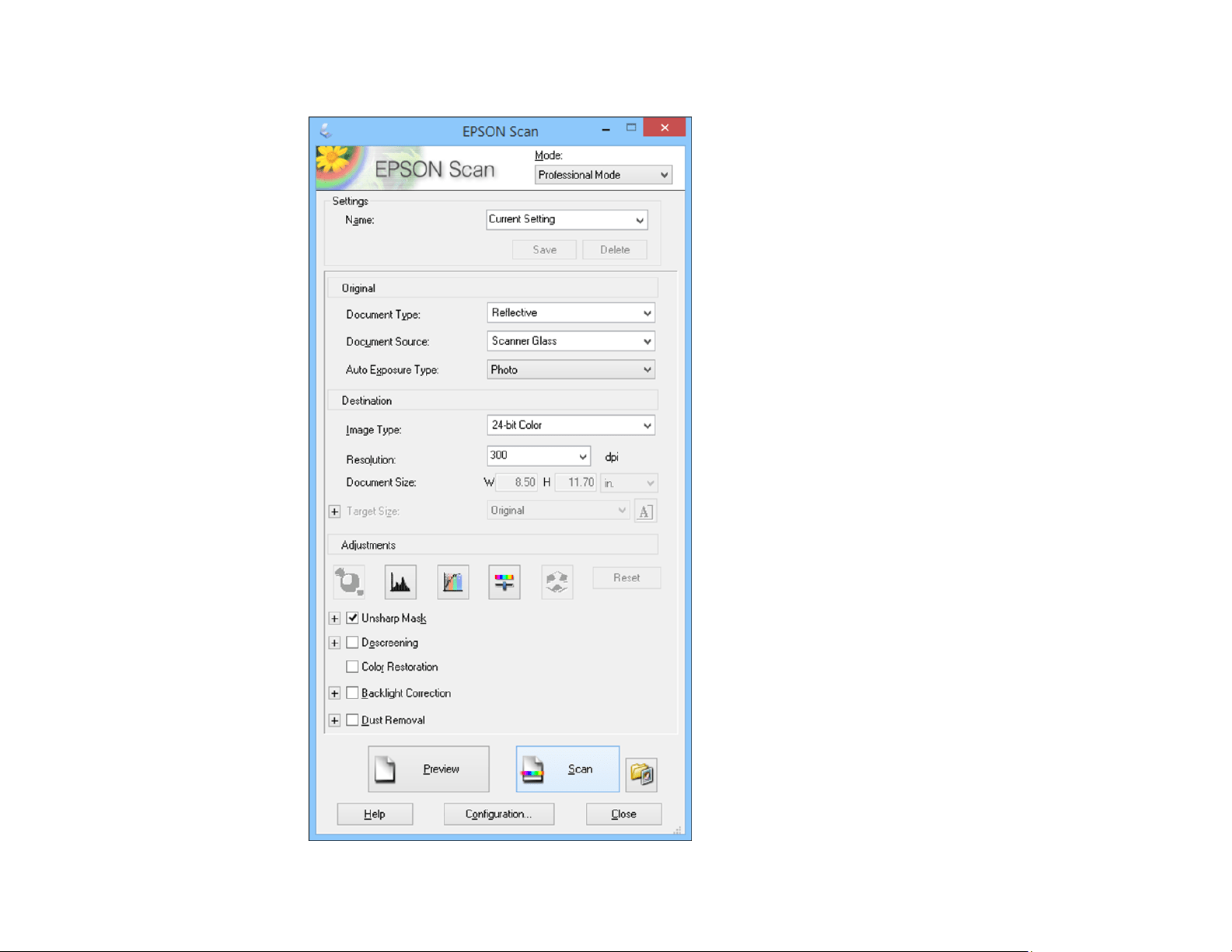Viewport: 1232px width, 952px height.
Task: Click the Auto Exposure adjustment icon
Action: [349, 582]
